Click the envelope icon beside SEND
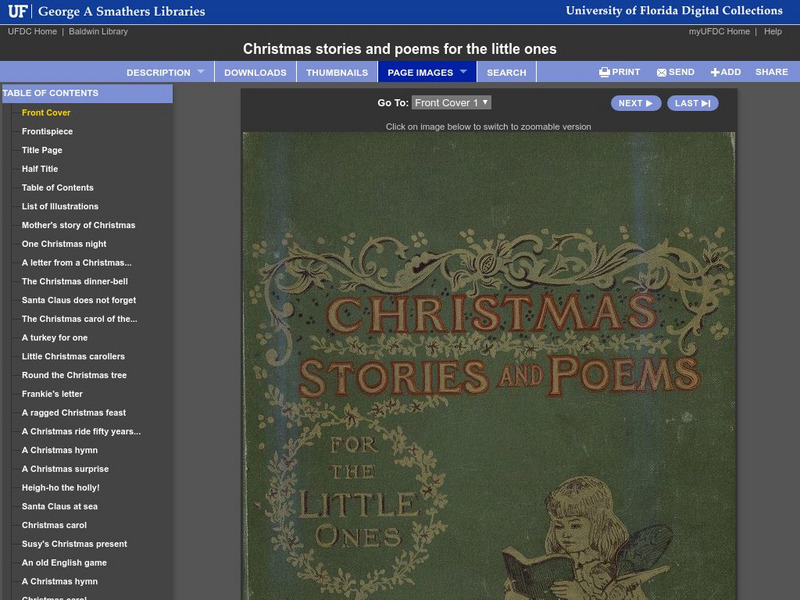 661,72
